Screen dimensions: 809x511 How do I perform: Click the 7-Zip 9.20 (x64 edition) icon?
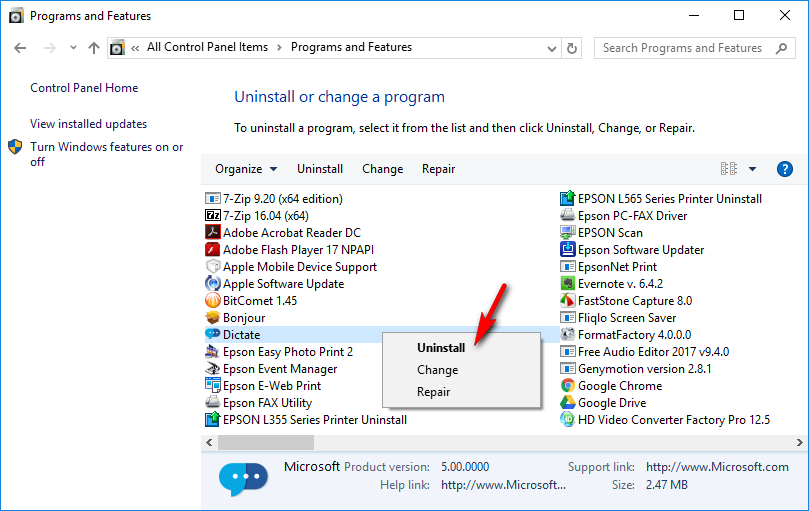point(213,199)
